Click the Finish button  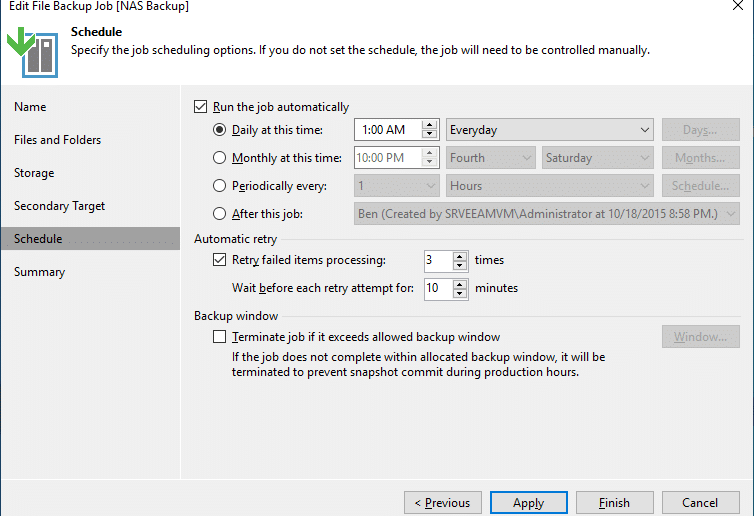click(x=615, y=503)
